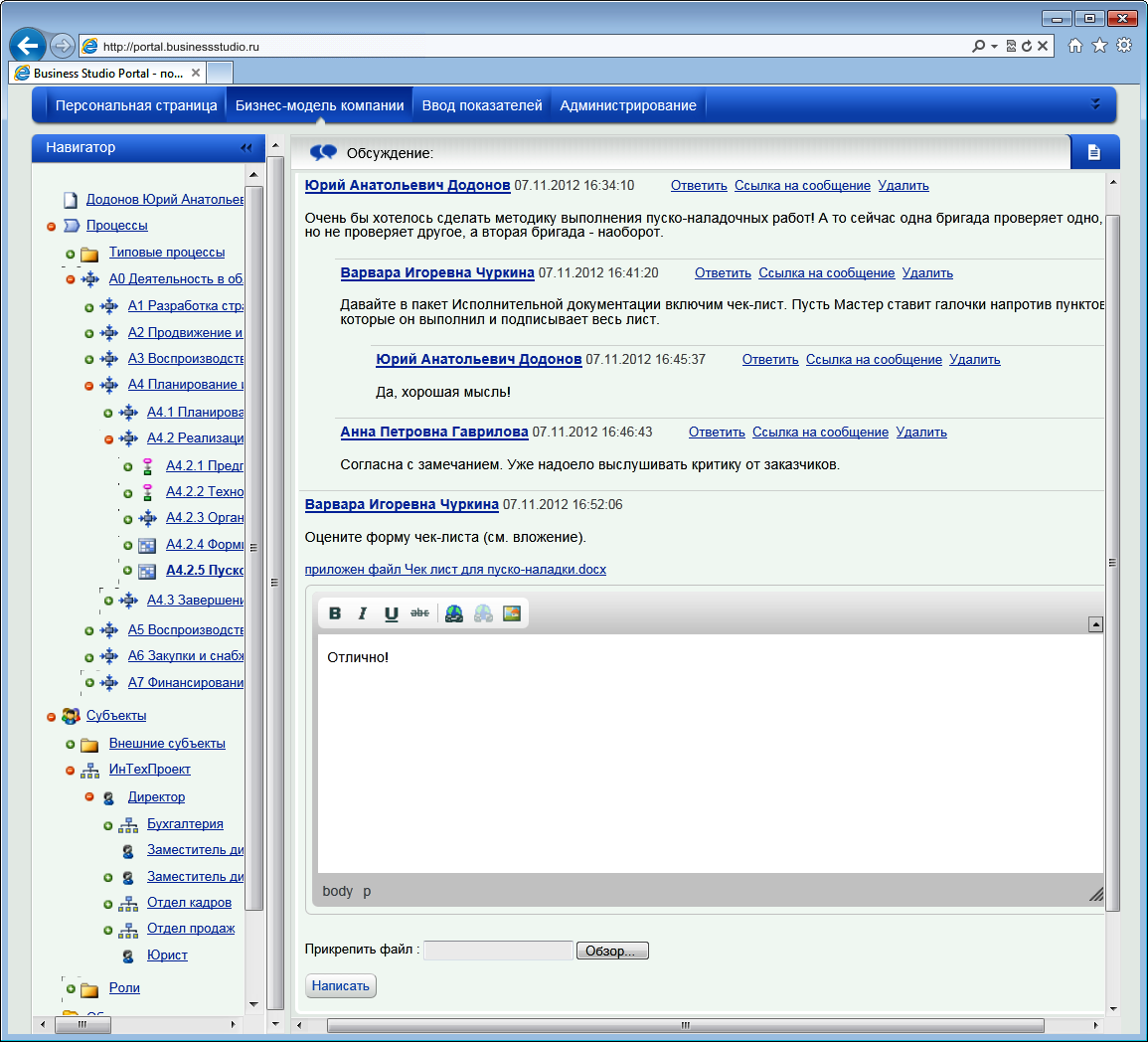Click the Субъекты people icon in navigator
The height and width of the screenshot is (1042, 1148).
point(71,716)
